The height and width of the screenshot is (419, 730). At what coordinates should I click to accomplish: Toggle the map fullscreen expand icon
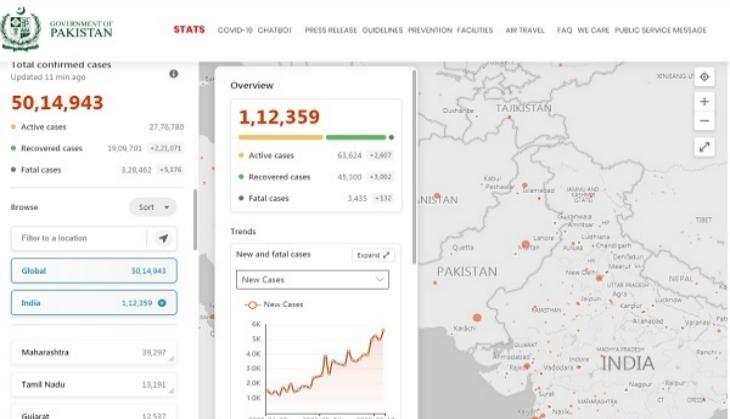pos(704,147)
